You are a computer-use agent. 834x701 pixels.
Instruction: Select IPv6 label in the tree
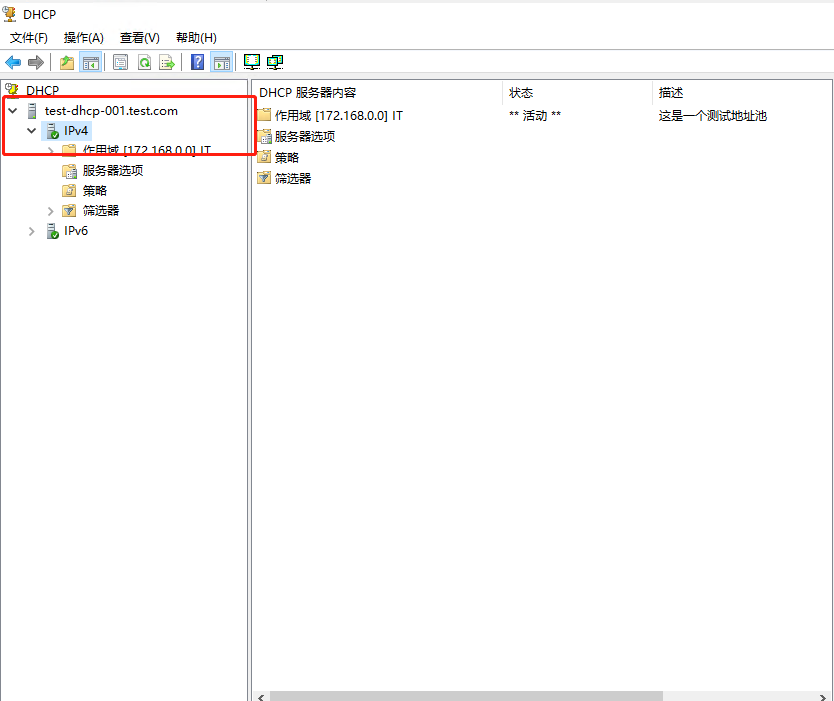(x=76, y=231)
